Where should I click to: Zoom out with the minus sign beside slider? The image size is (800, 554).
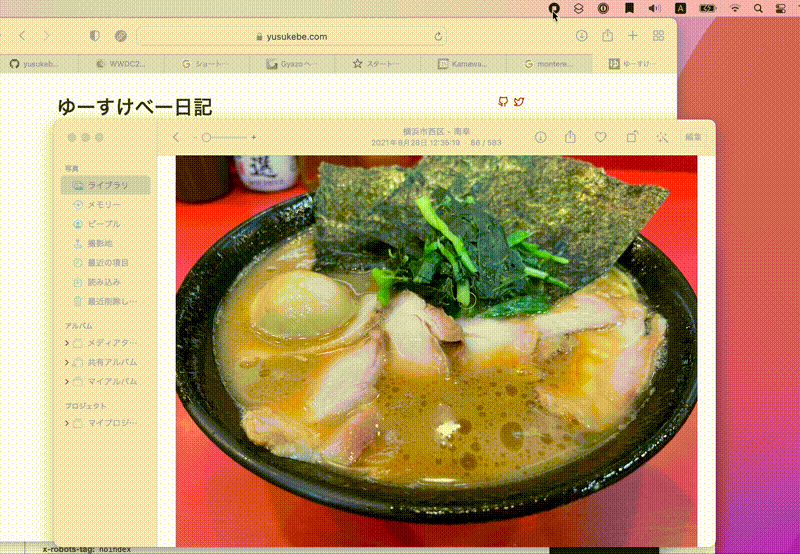[x=195, y=137]
